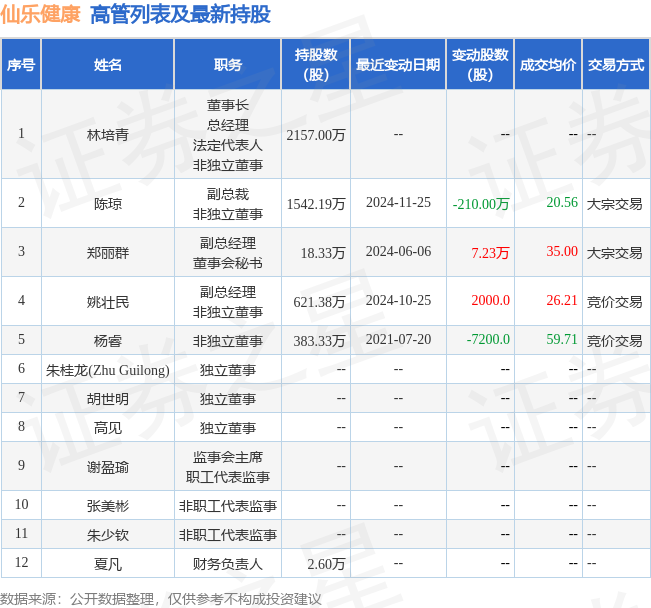The height and width of the screenshot is (608, 651).
Task: Click the change value 2000.0
Action: tap(490, 300)
